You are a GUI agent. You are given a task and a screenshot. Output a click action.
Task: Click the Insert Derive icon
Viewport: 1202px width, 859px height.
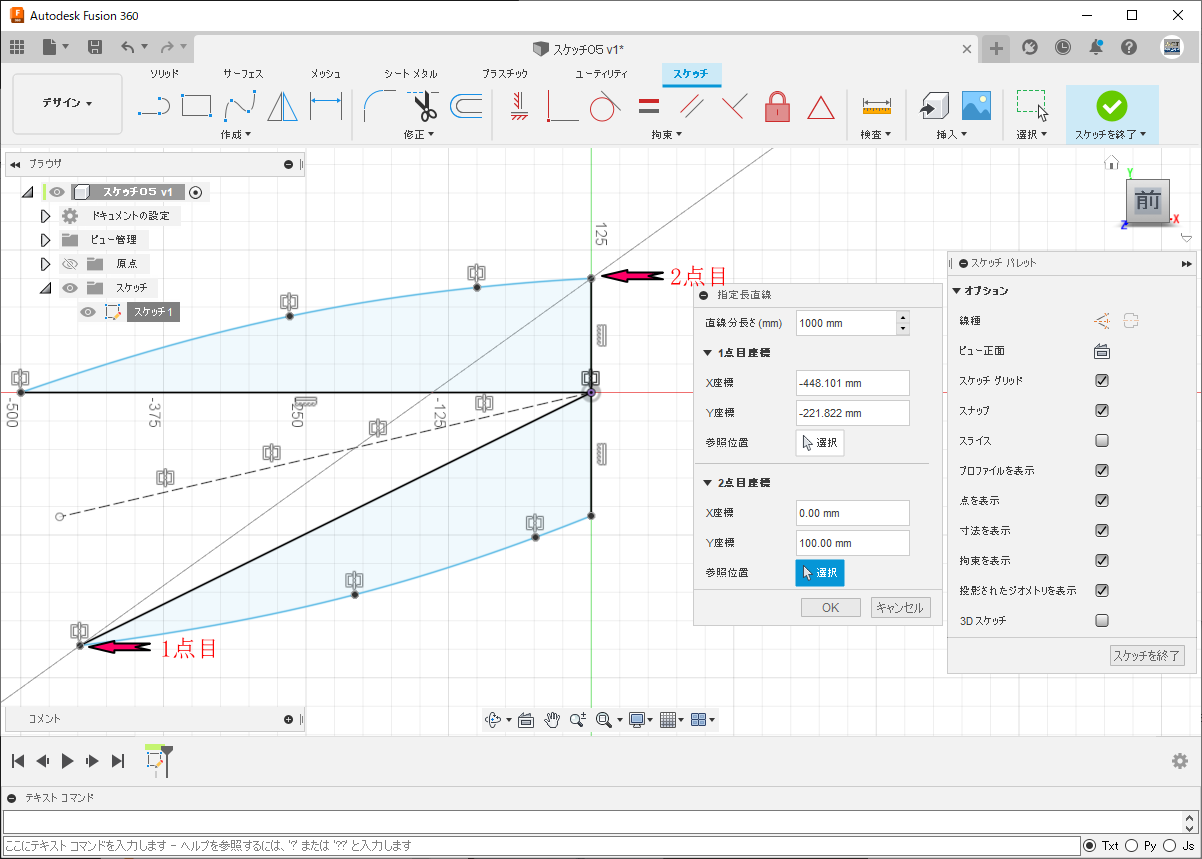point(933,106)
